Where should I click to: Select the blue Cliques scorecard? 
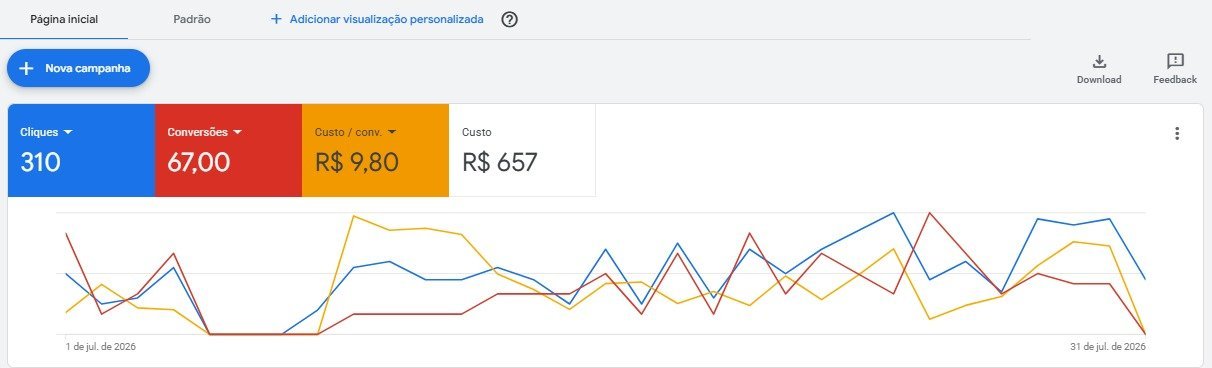pos(81,150)
